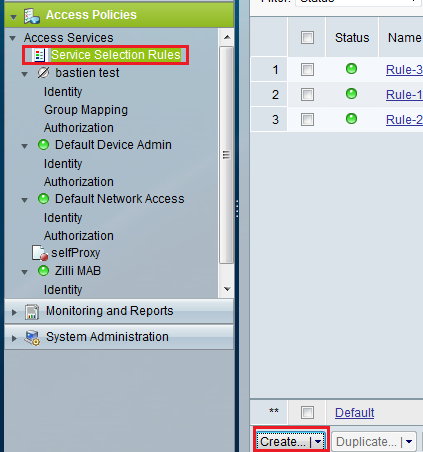
Task: Check the checkbox for Rule-1 row
Action: point(307,94)
